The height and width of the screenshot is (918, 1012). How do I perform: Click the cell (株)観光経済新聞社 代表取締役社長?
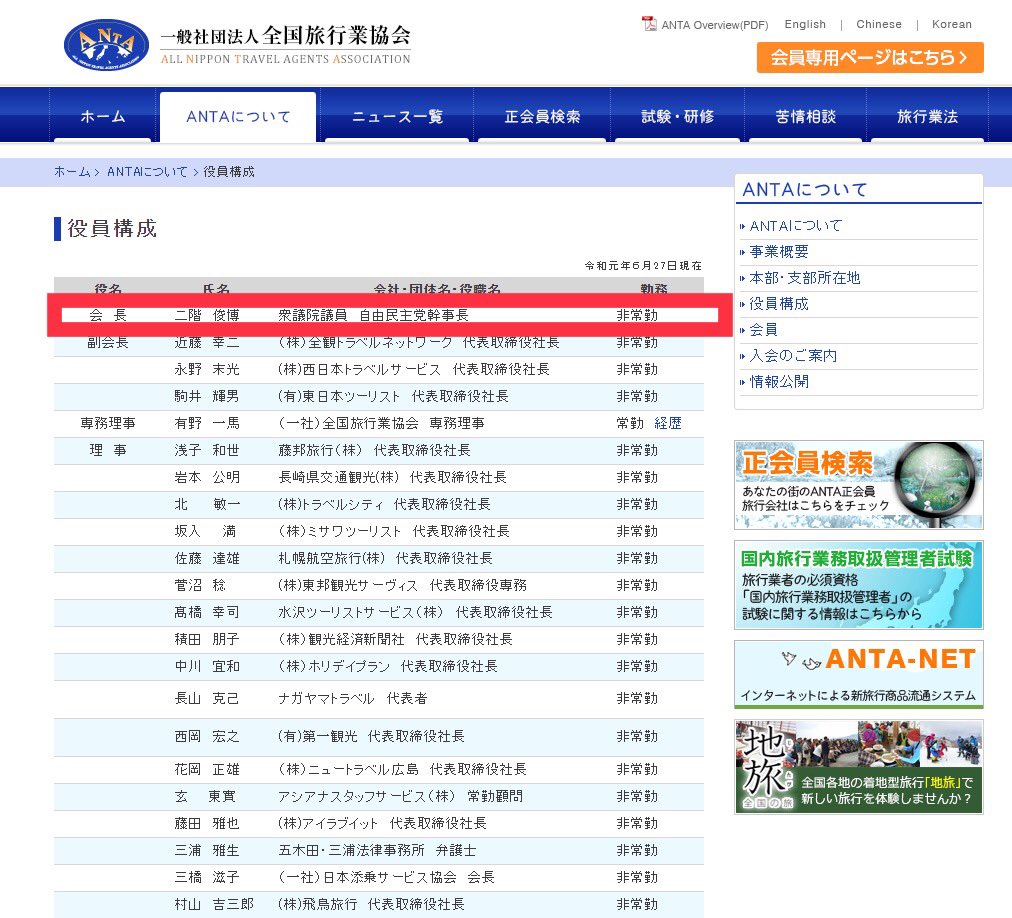(395, 640)
